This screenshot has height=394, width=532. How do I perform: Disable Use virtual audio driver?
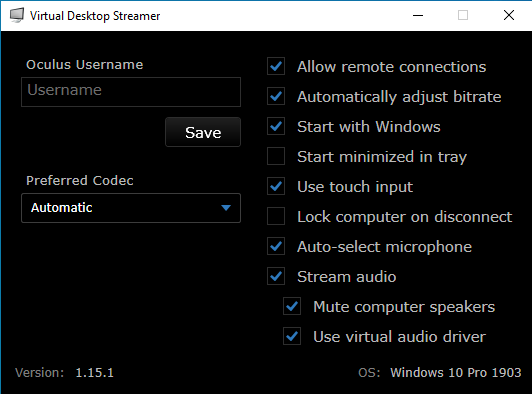[292, 336]
